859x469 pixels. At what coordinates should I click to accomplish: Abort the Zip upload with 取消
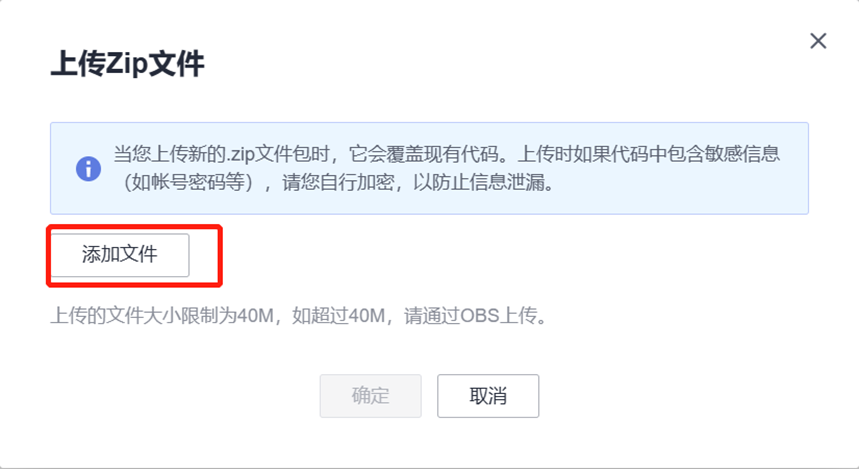coord(488,396)
